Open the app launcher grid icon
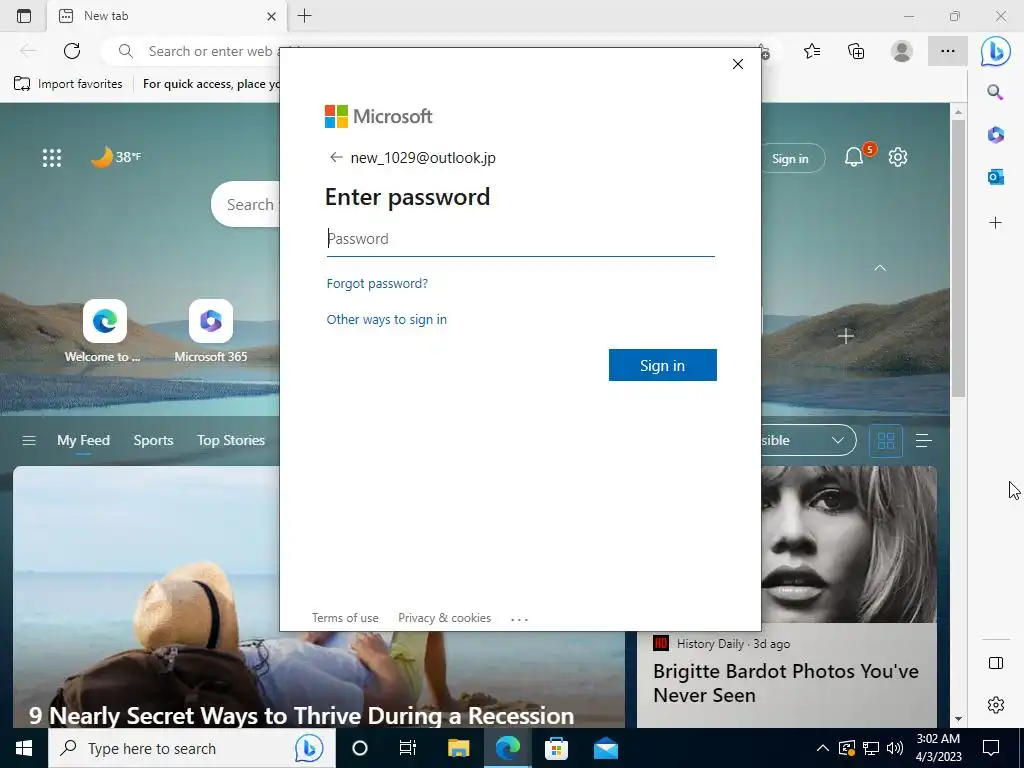Image resolution: width=1024 pixels, height=768 pixels. point(52,157)
